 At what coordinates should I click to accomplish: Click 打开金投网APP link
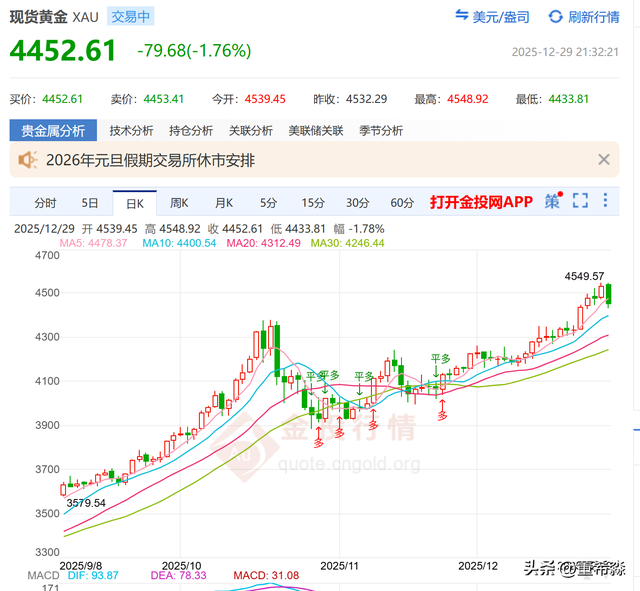click(x=481, y=203)
